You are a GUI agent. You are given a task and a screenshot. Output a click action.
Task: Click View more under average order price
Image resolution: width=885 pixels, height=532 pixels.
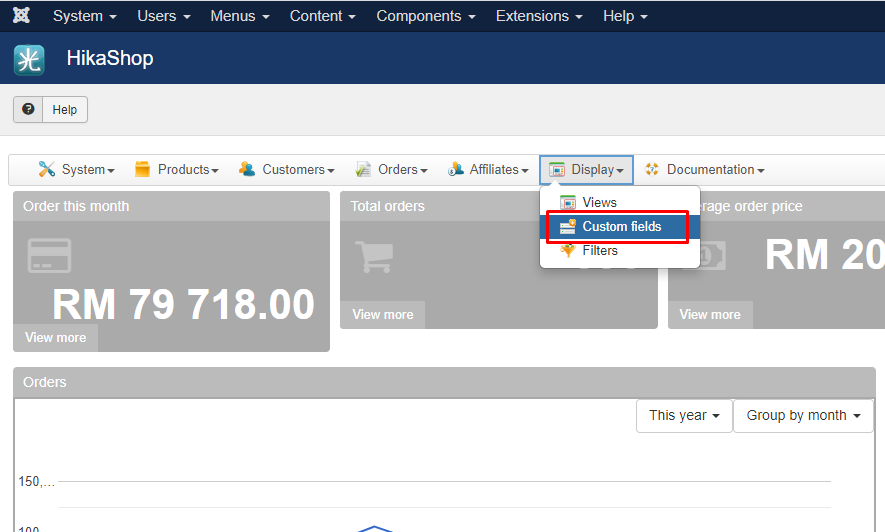coord(710,314)
